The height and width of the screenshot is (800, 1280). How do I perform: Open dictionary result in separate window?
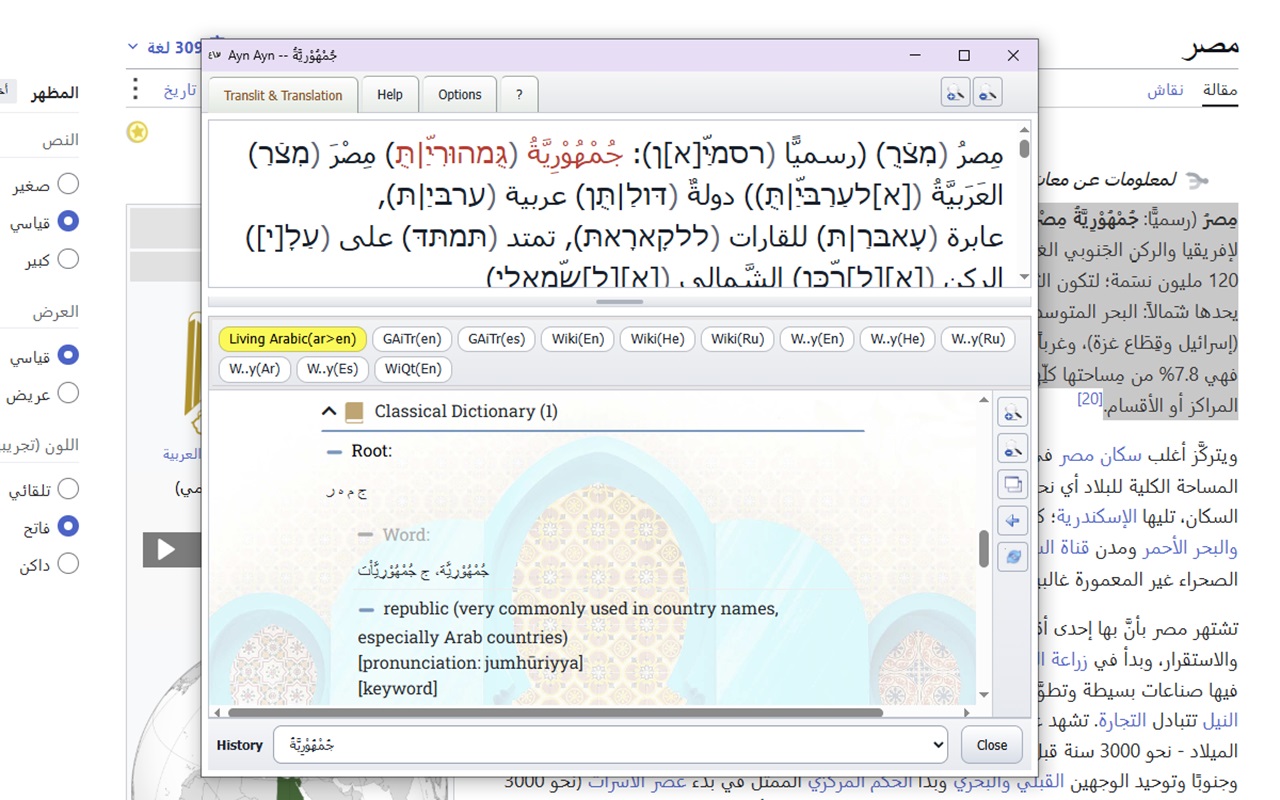point(1013,485)
